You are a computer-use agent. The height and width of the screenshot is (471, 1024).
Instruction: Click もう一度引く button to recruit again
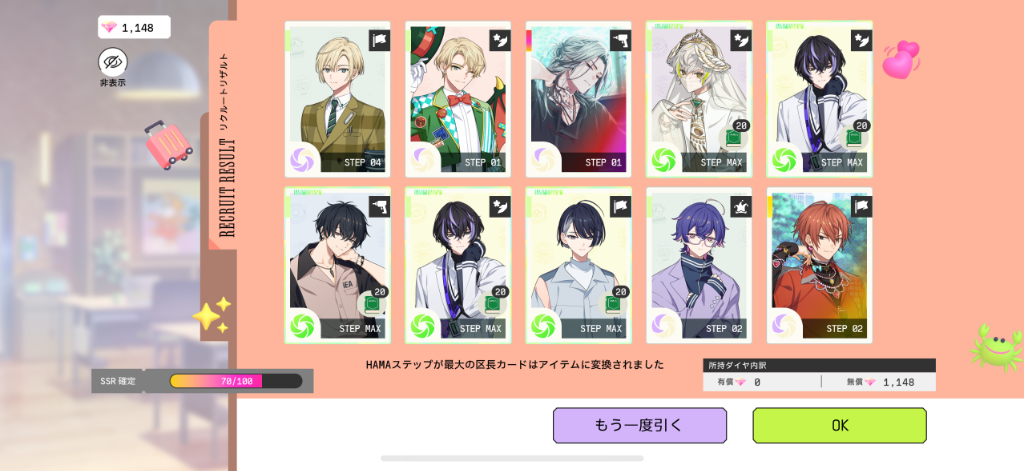coord(640,425)
